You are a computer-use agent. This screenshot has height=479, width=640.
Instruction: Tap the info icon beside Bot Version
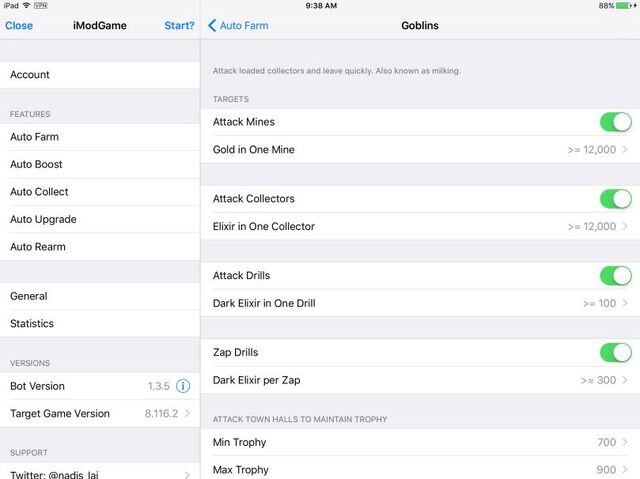point(183,386)
